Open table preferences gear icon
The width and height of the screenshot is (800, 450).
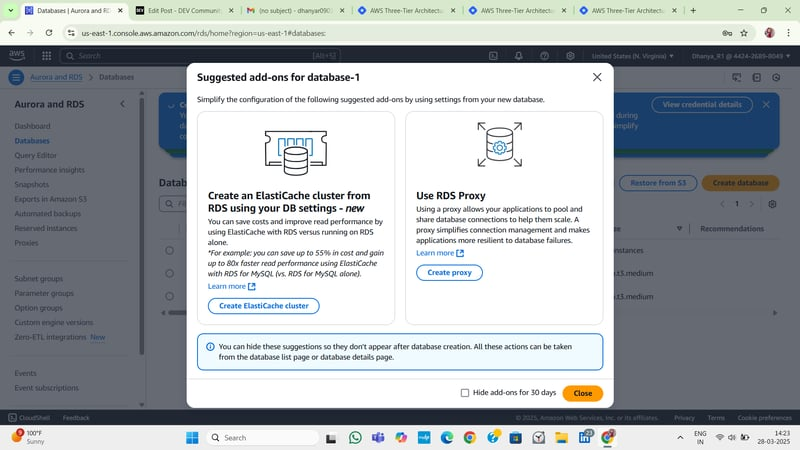pyautogui.click(x=772, y=204)
